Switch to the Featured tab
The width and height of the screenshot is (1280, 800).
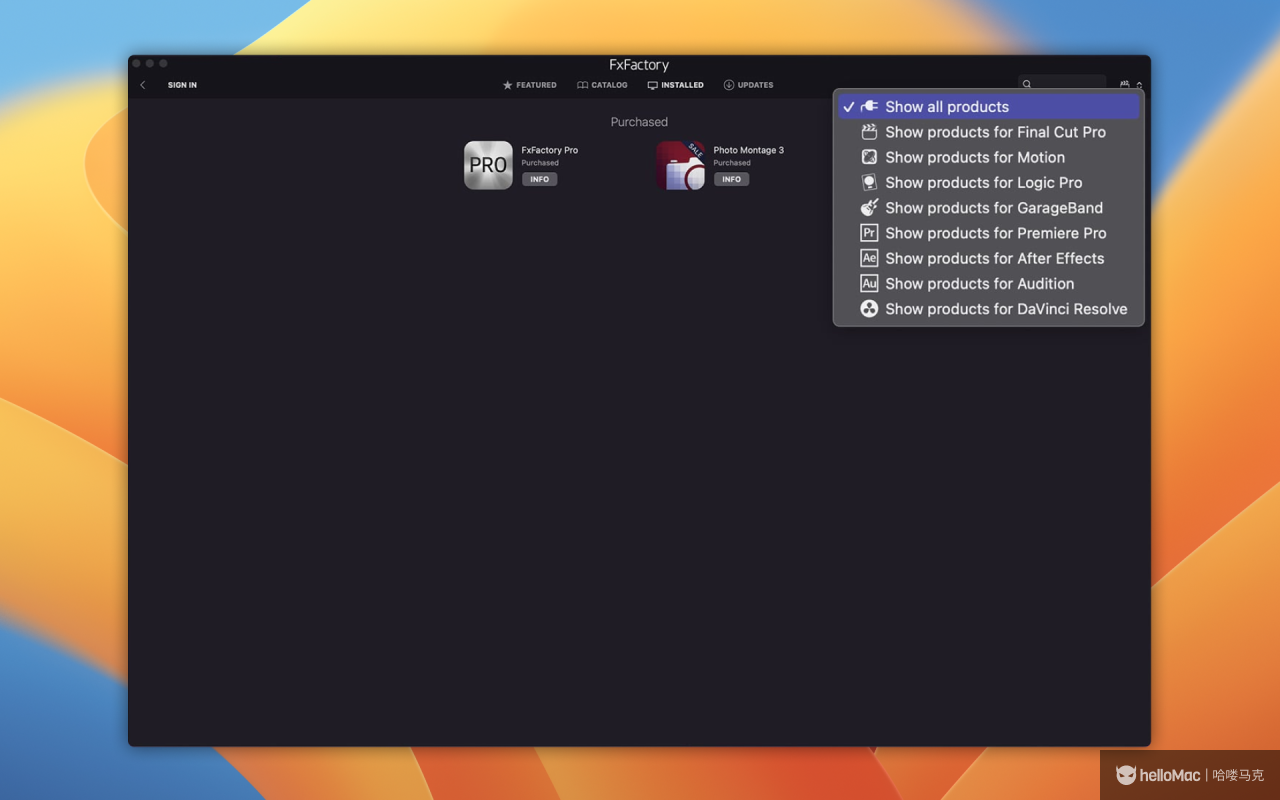529,85
